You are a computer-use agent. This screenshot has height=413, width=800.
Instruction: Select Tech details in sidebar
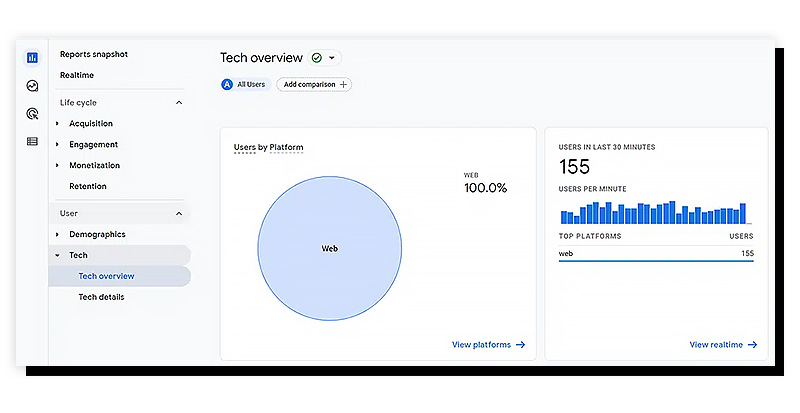point(101,297)
